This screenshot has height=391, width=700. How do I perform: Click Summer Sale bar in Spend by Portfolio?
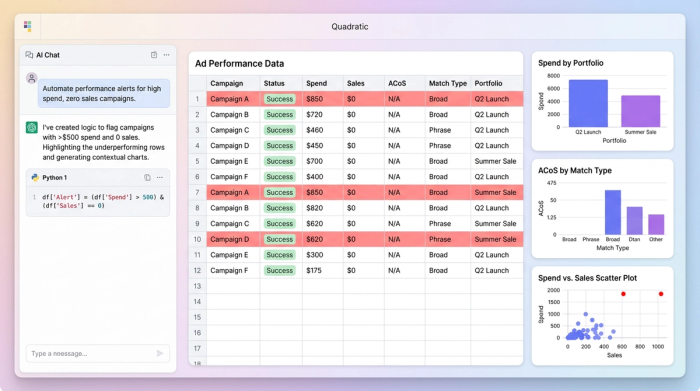[x=640, y=111]
